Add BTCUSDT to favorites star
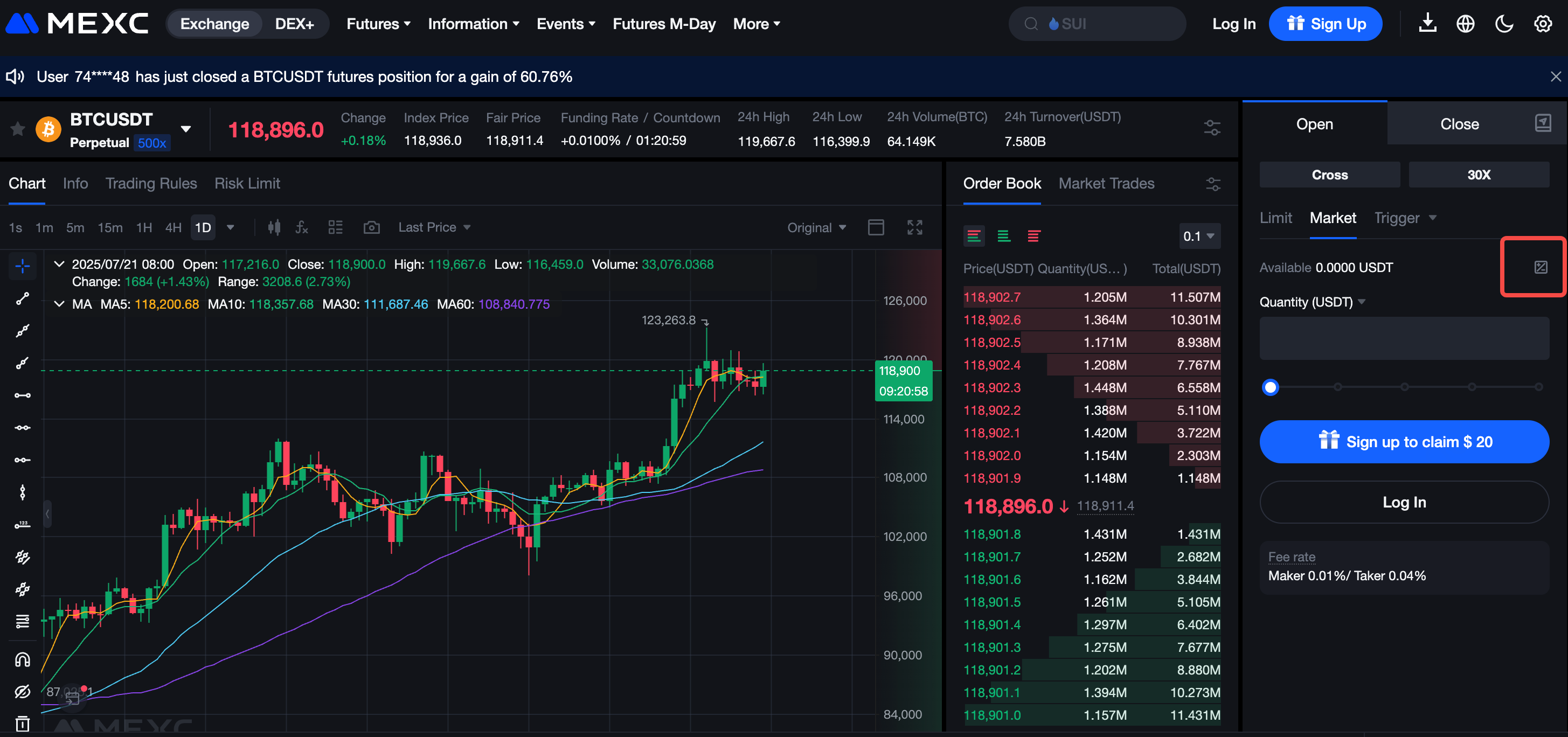The height and width of the screenshot is (737, 1568). pyautogui.click(x=18, y=129)
